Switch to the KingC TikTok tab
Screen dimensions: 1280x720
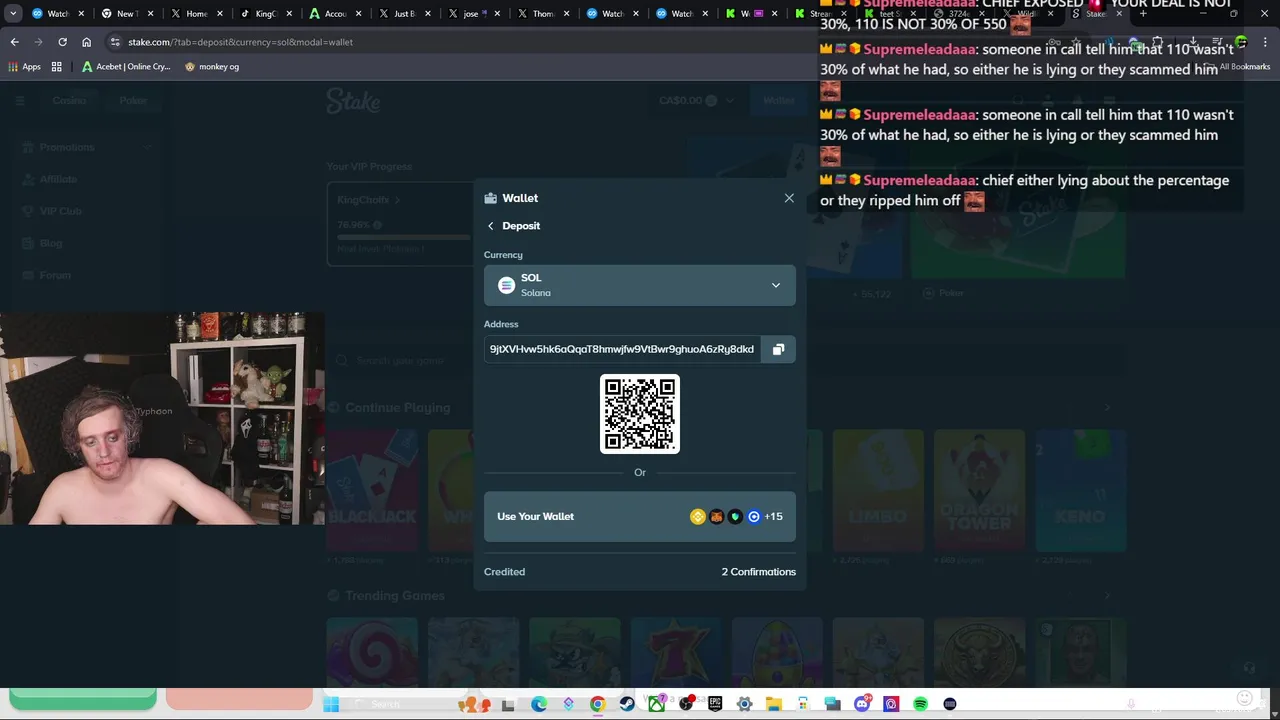click(x=264, y=14)
